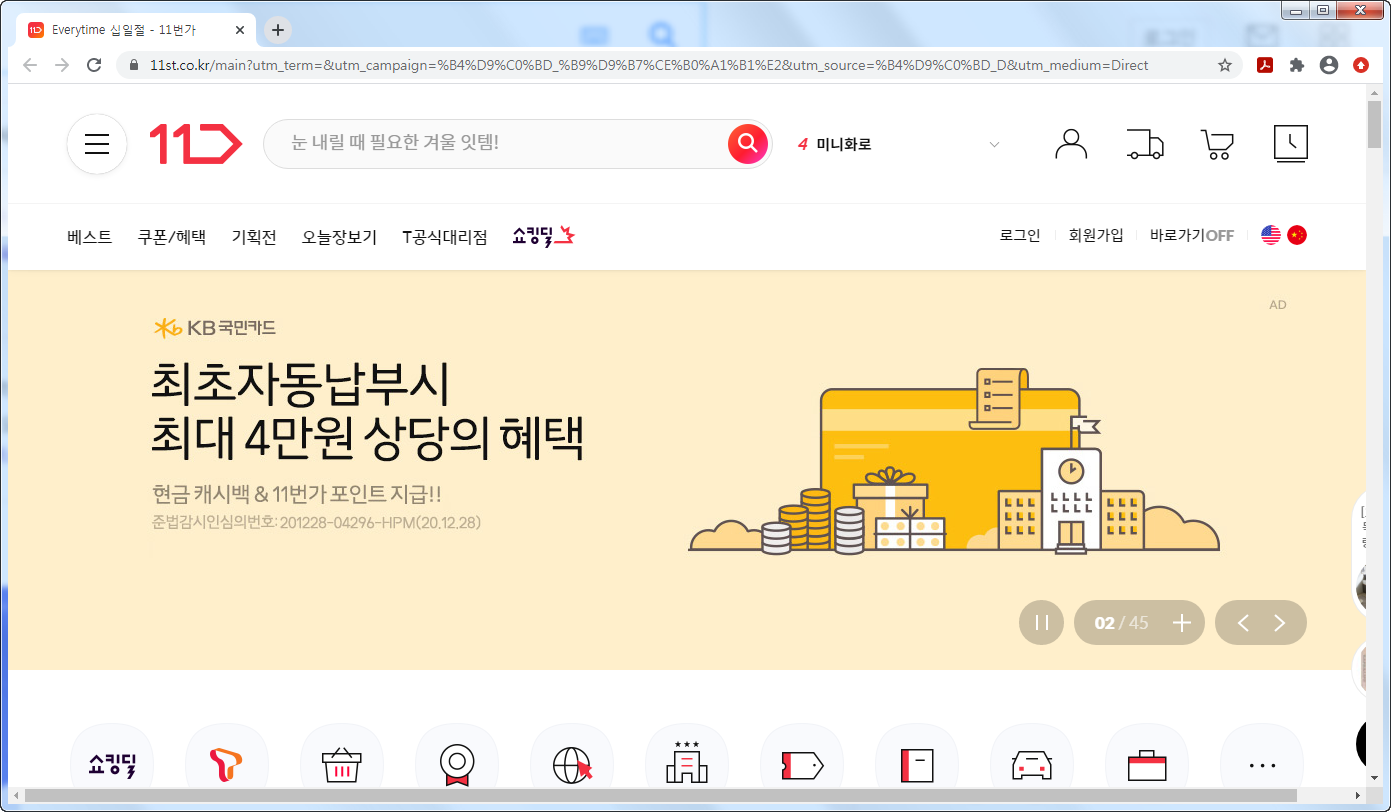Open the my account person icon
The width and height of the screenshot is (1391, 812).
pyautogui.click(x=1071, y=144)
